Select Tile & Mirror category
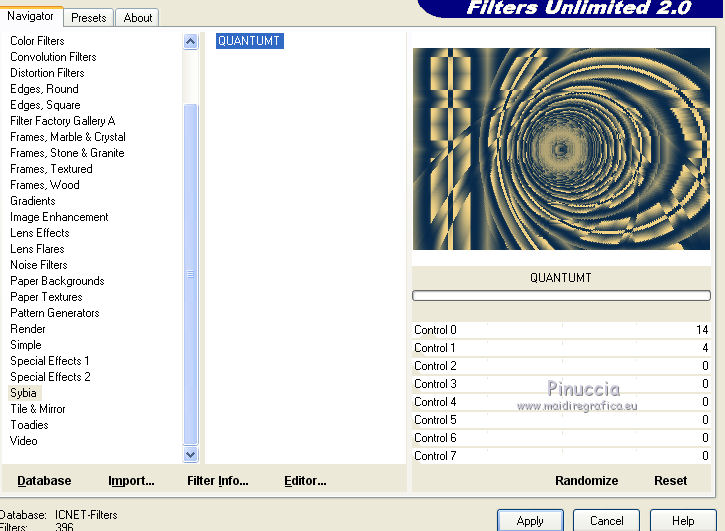Viewport: 725px width, 531px height. (x=37, y=409)
